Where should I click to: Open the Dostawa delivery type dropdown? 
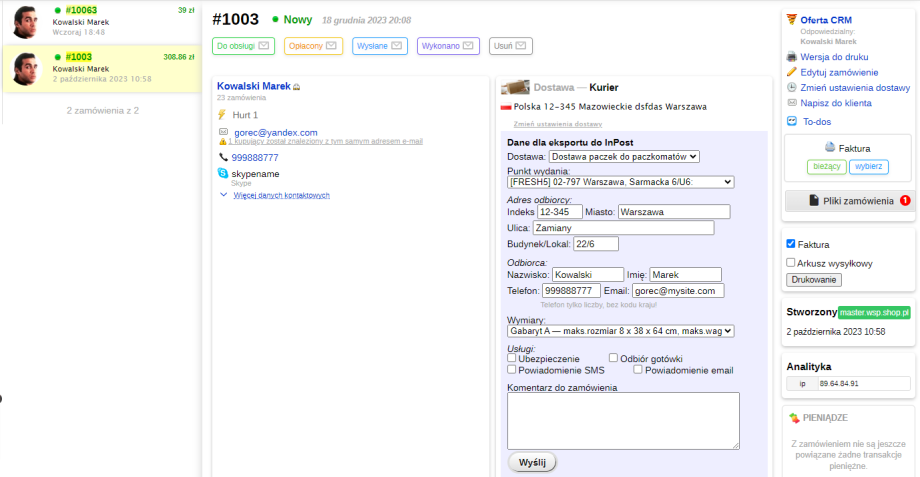click(624, 156)
